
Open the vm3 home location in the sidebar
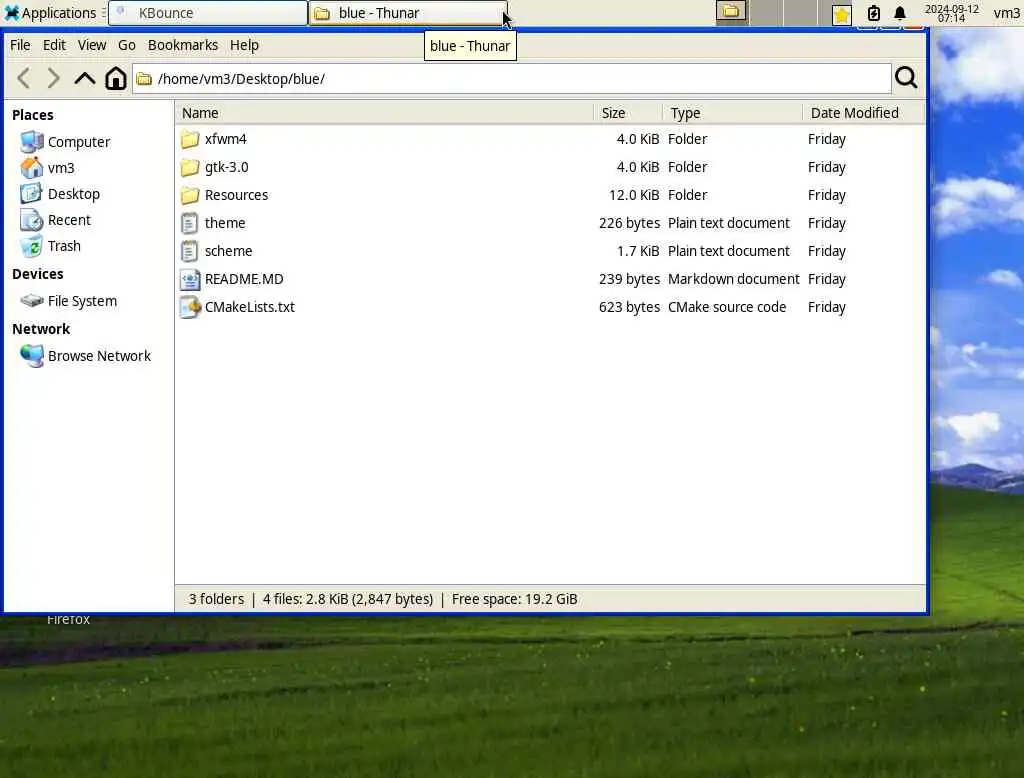pos(47,168)
